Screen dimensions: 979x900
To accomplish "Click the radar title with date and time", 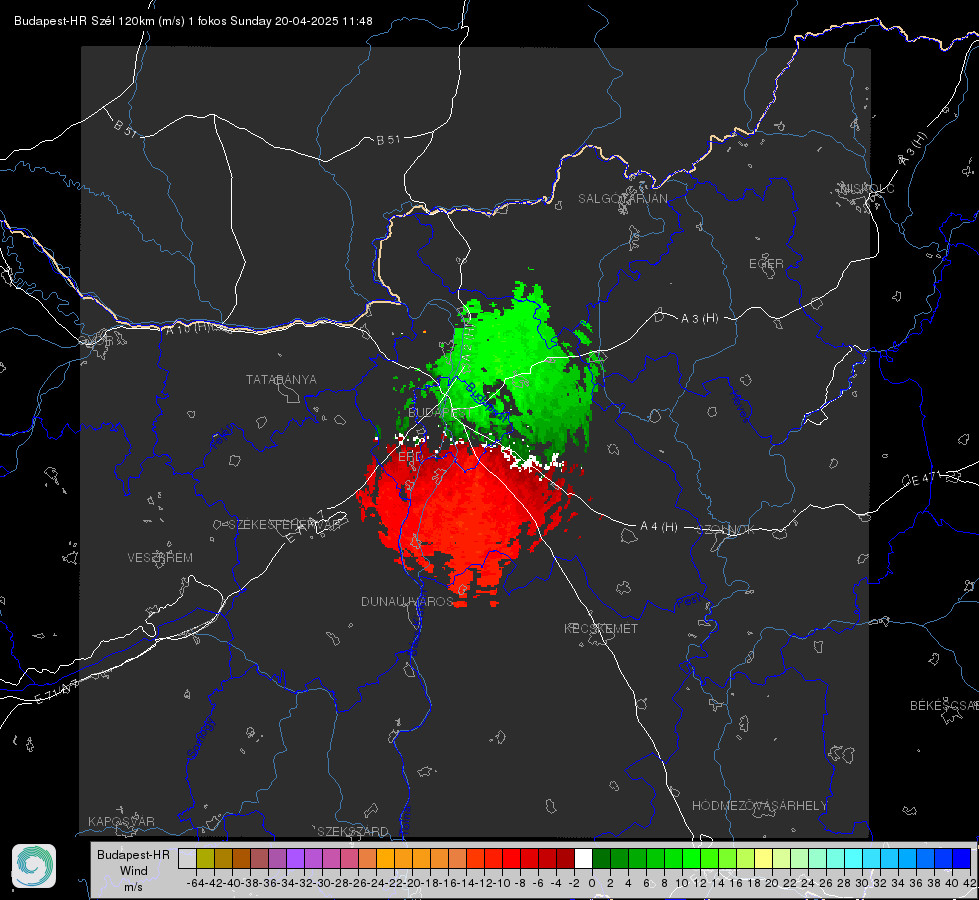I will click(193, 21).
